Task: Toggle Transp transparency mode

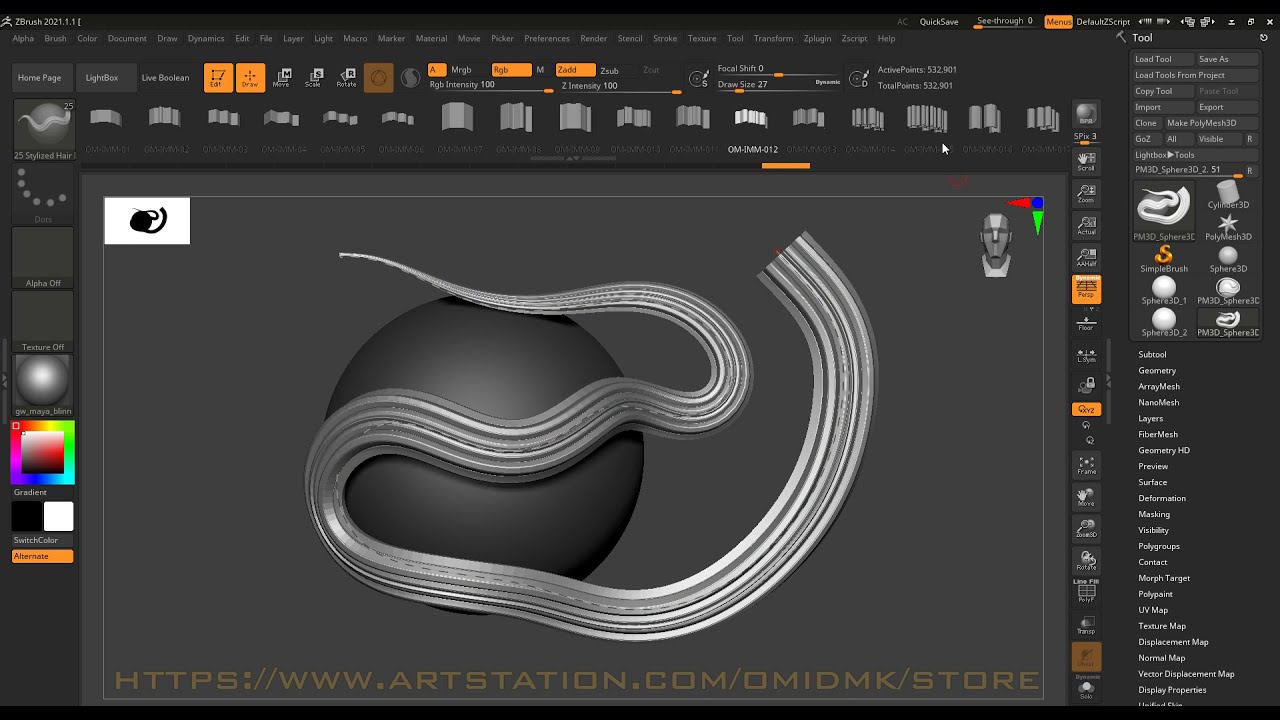Action: coord(1086,626)
